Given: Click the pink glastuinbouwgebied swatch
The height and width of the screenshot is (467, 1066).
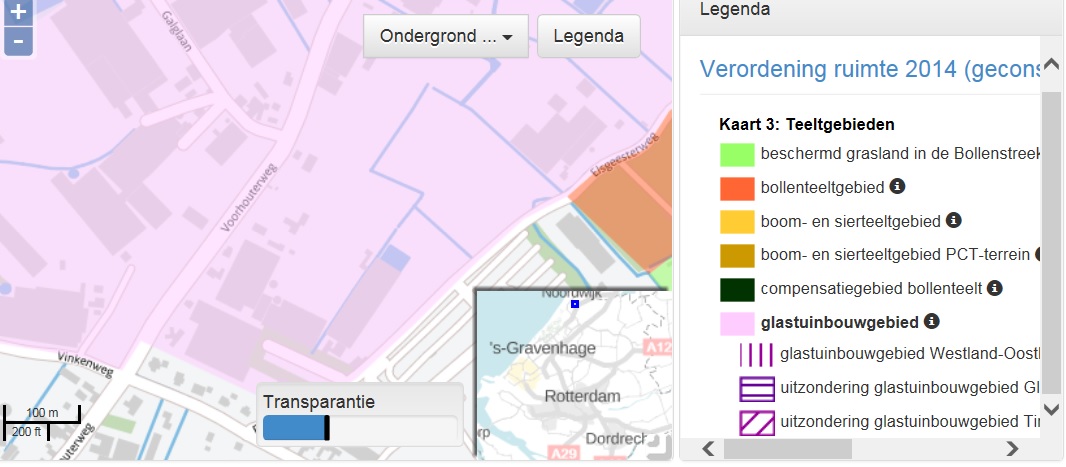Looking at the screenshot, I should pos(737,324).
